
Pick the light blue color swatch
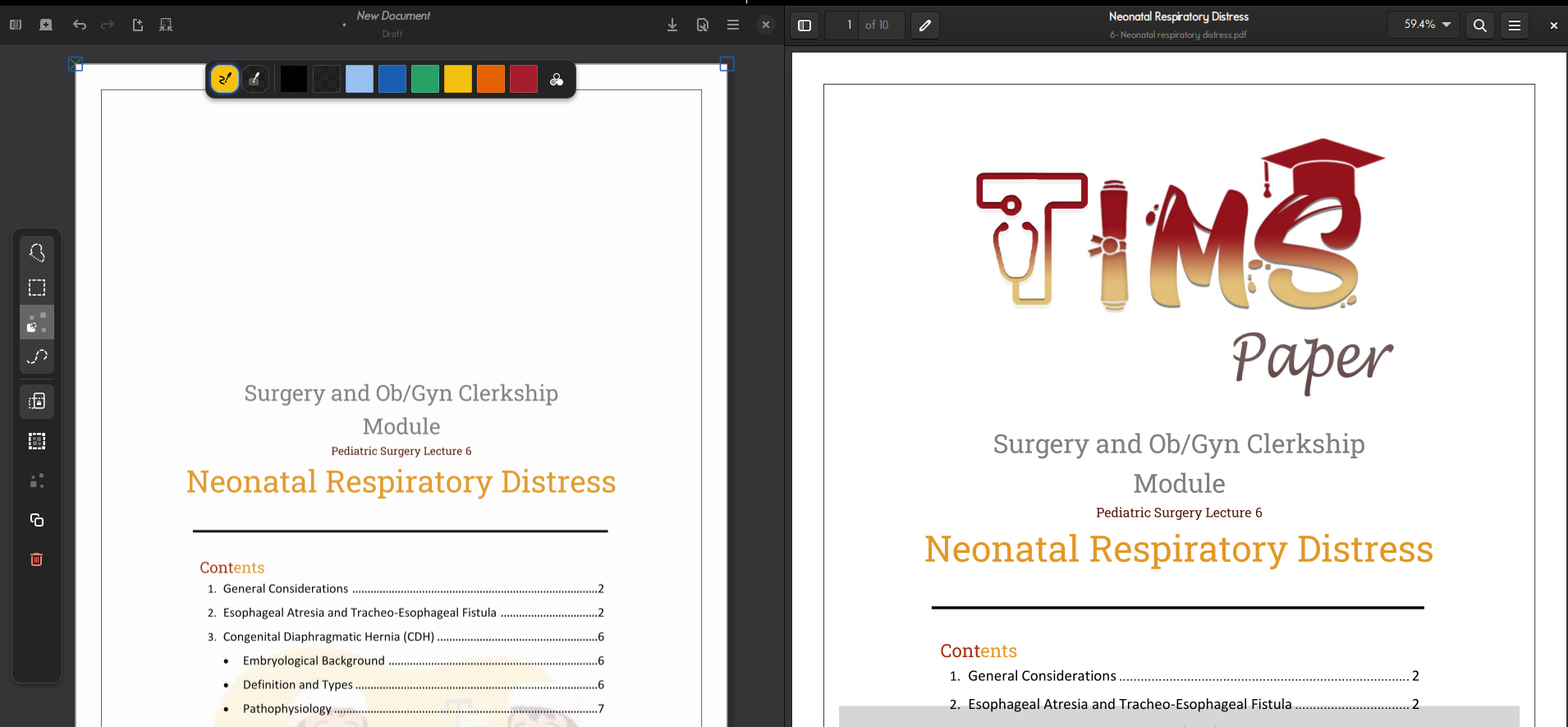pyautogui.click(x=360, y=79)
